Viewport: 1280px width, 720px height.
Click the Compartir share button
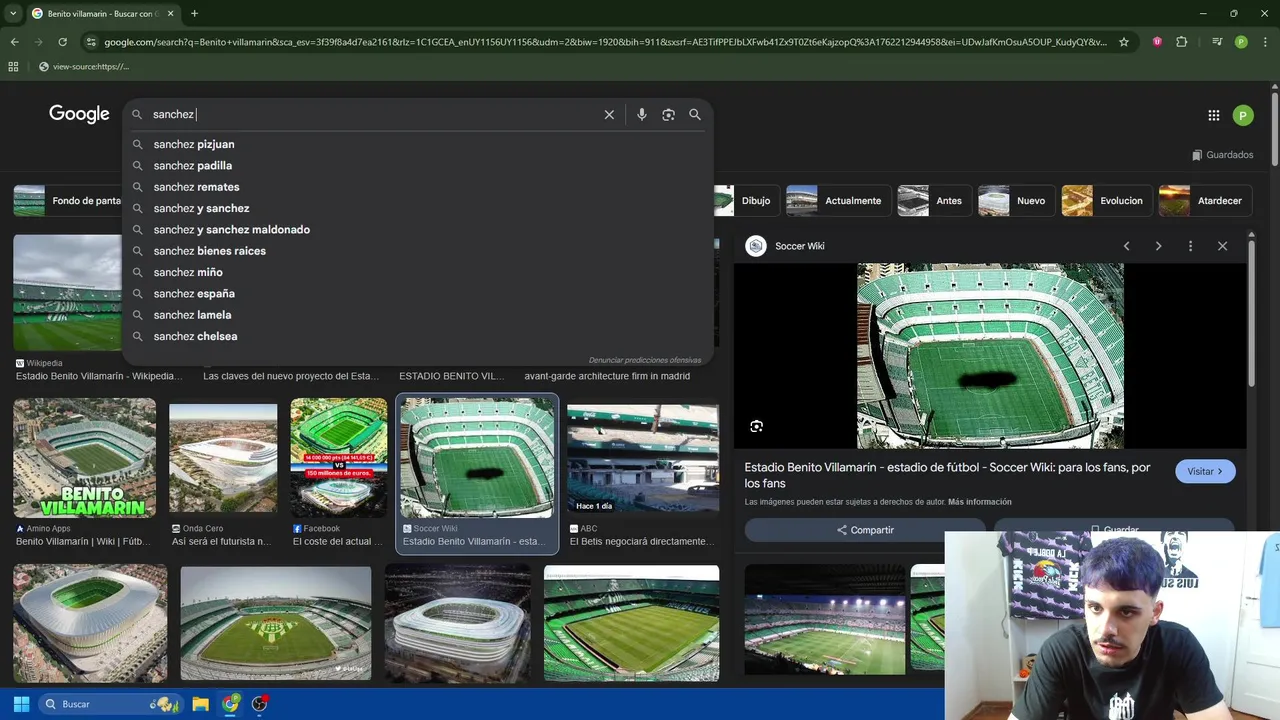click(x=865, y=530)
